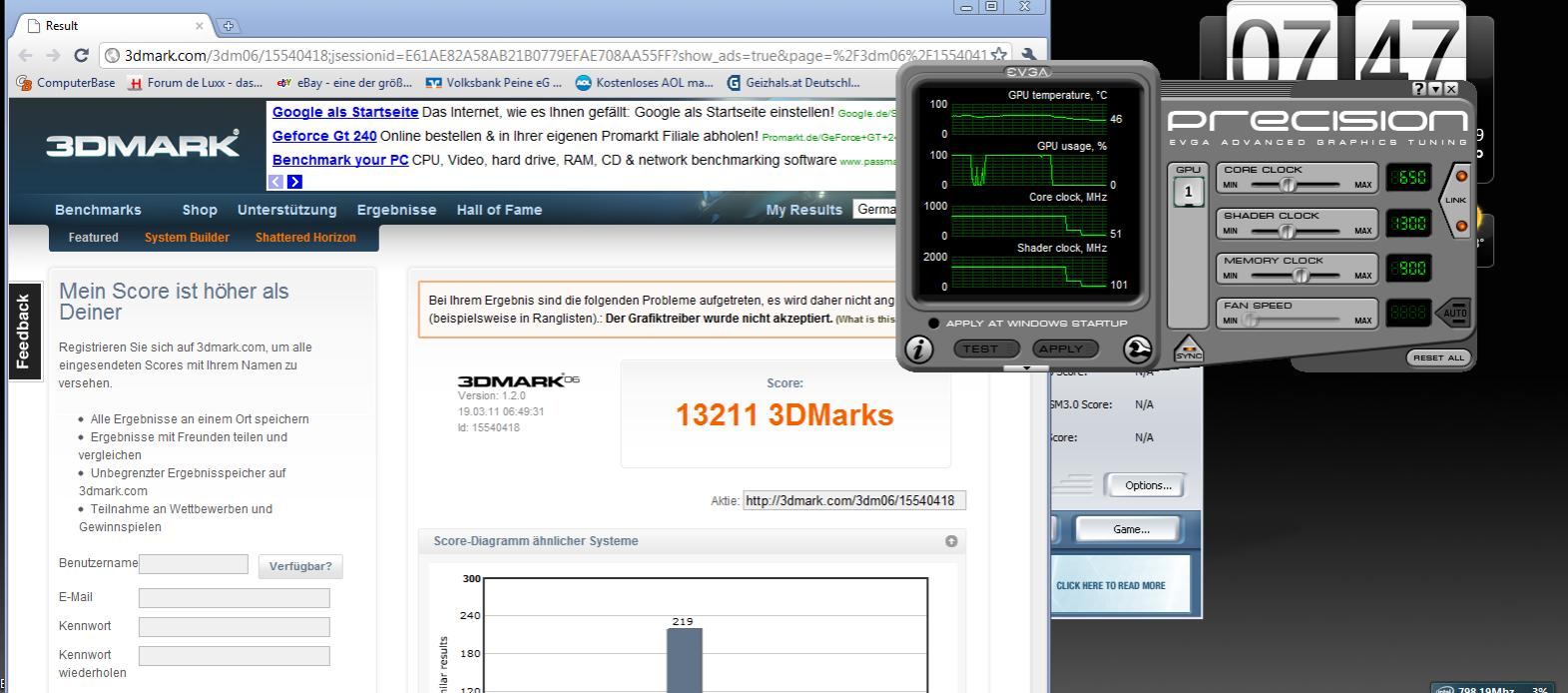This screenshot has width=1568, height=693.
Task: Click the Benchmark your PC ad link
Action: (340, 160)
